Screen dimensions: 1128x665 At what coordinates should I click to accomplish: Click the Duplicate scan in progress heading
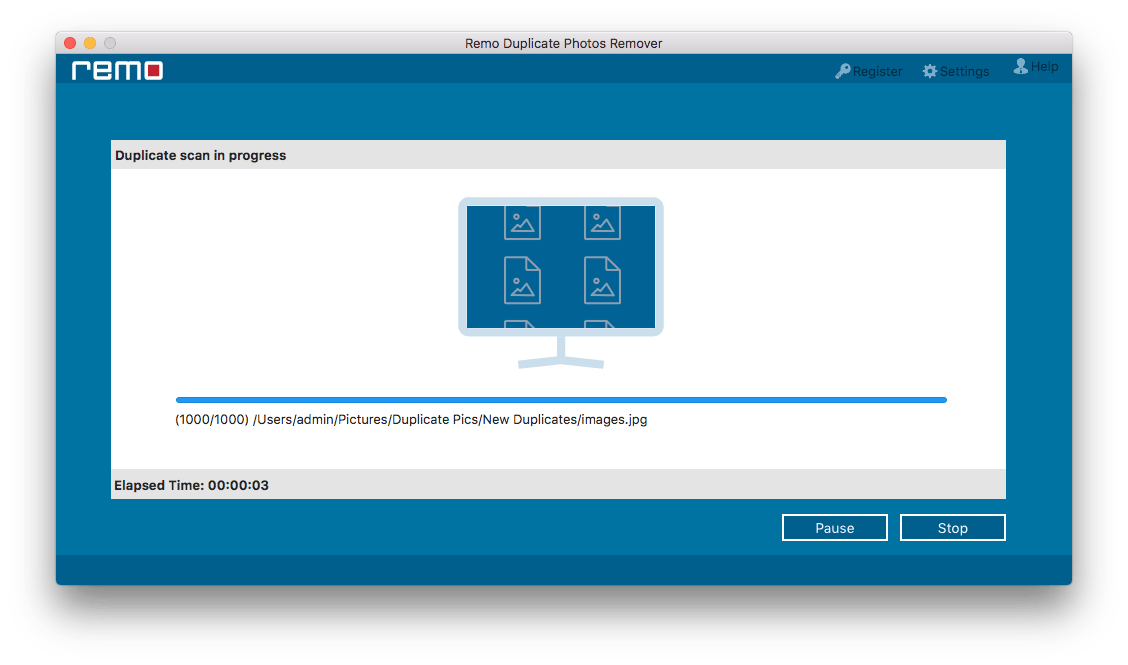tap(201, 155)
